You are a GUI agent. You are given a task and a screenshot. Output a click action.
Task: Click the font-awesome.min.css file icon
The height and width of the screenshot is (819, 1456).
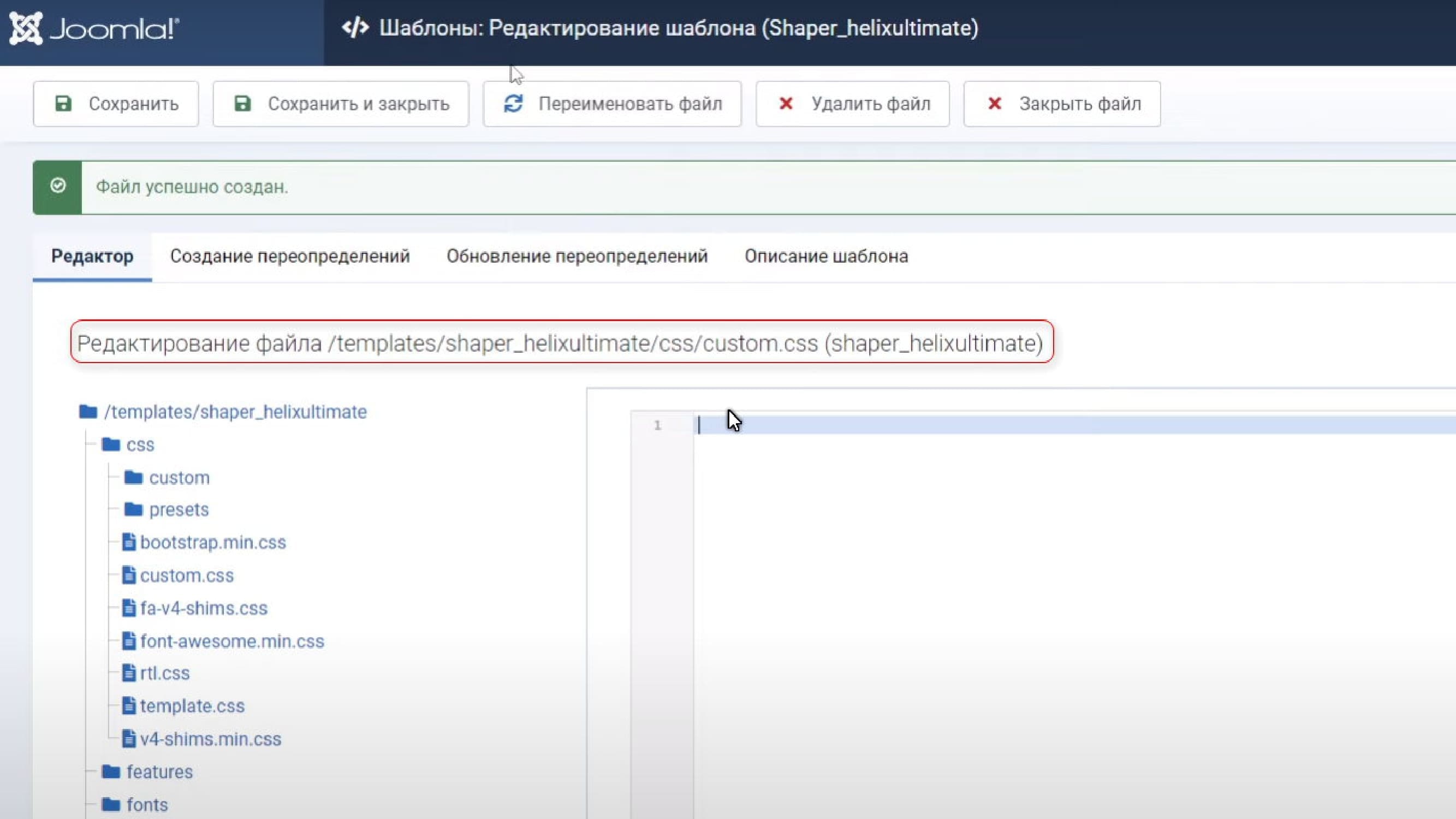(129, 640)
